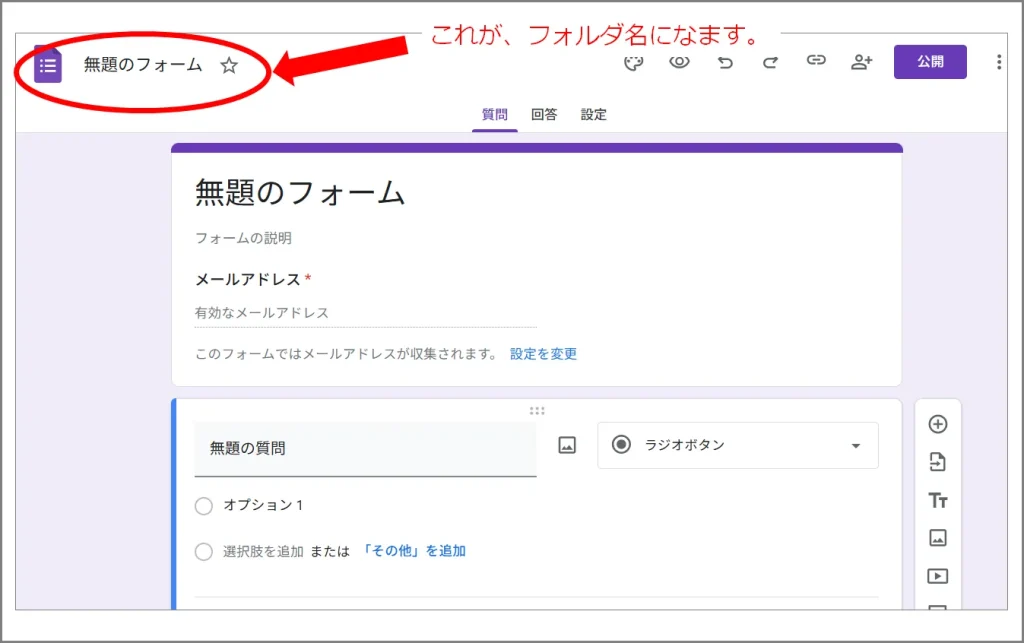Viewport: 1024px width, 643px height.
Task: Click the undo arrow icon
Action: [x=725, y=62]
